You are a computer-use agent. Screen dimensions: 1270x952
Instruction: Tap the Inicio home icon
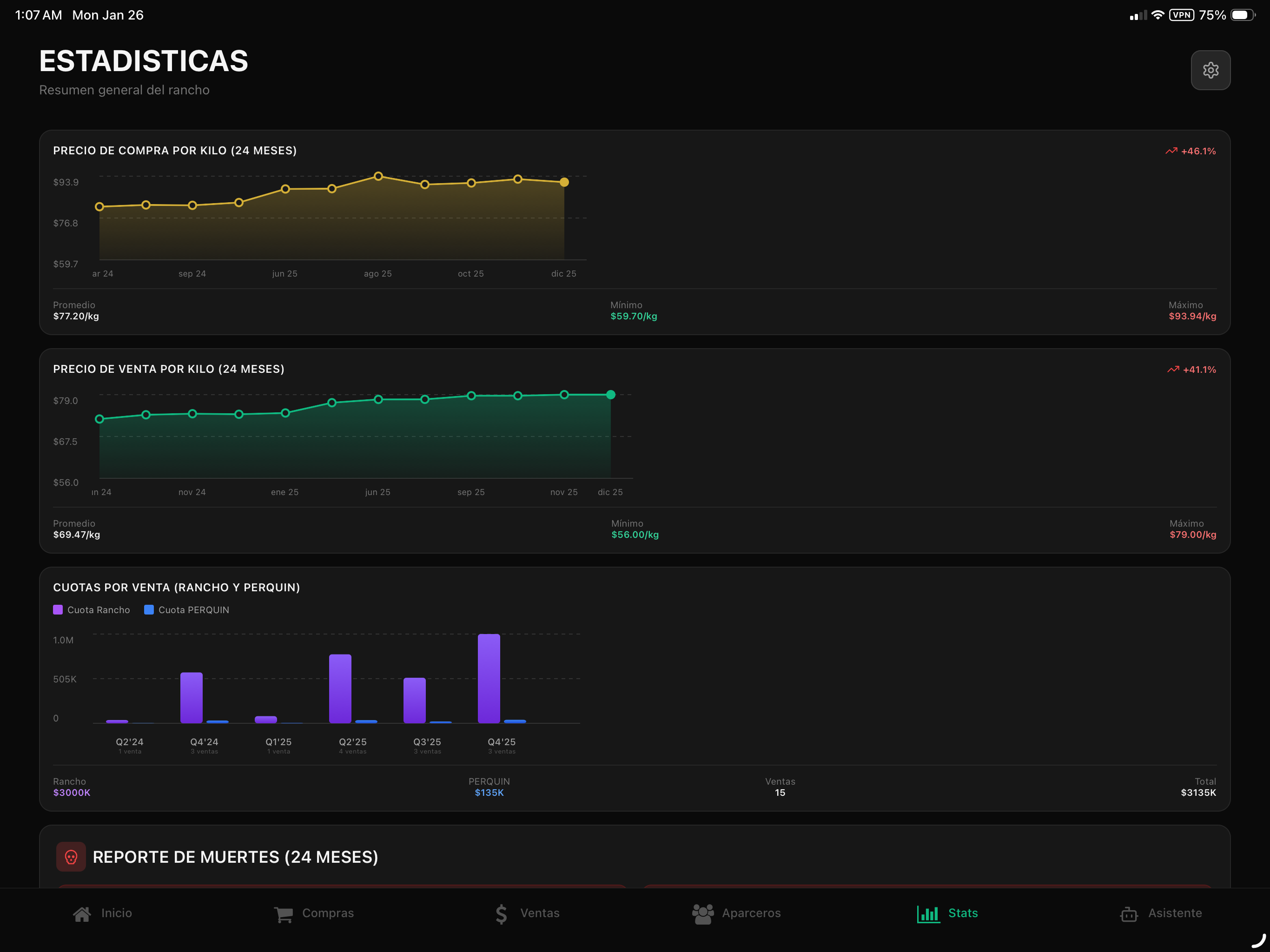pyautogui.click(x=82, y=913)
